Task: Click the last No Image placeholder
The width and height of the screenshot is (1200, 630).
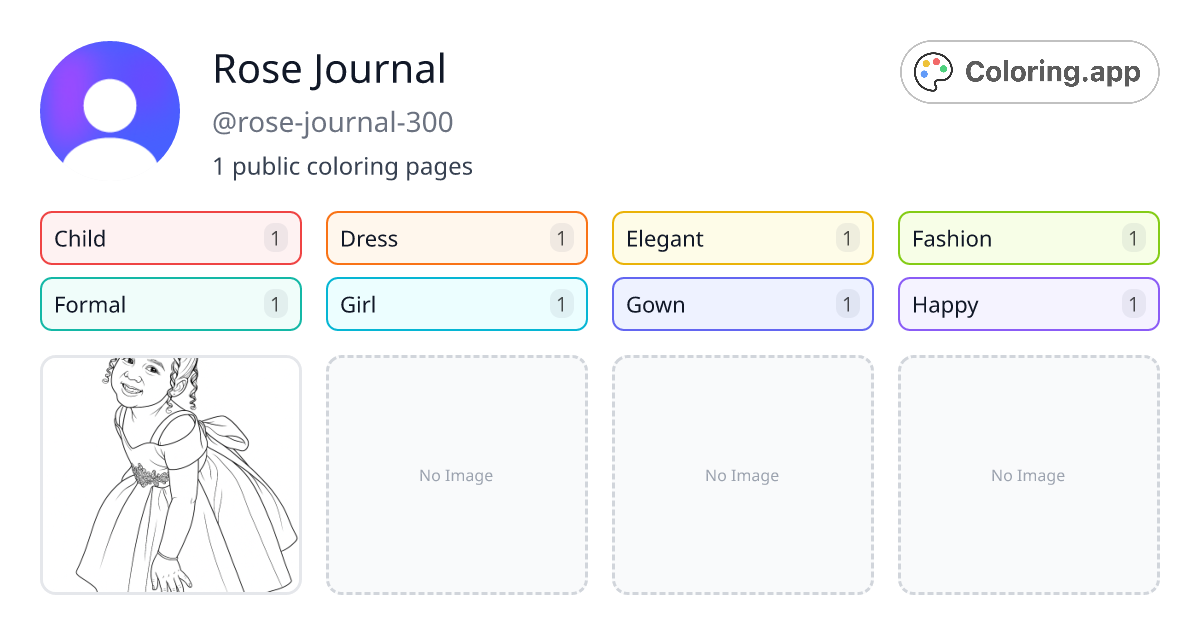Action: pyautogui.click(x=1028, y=475)
